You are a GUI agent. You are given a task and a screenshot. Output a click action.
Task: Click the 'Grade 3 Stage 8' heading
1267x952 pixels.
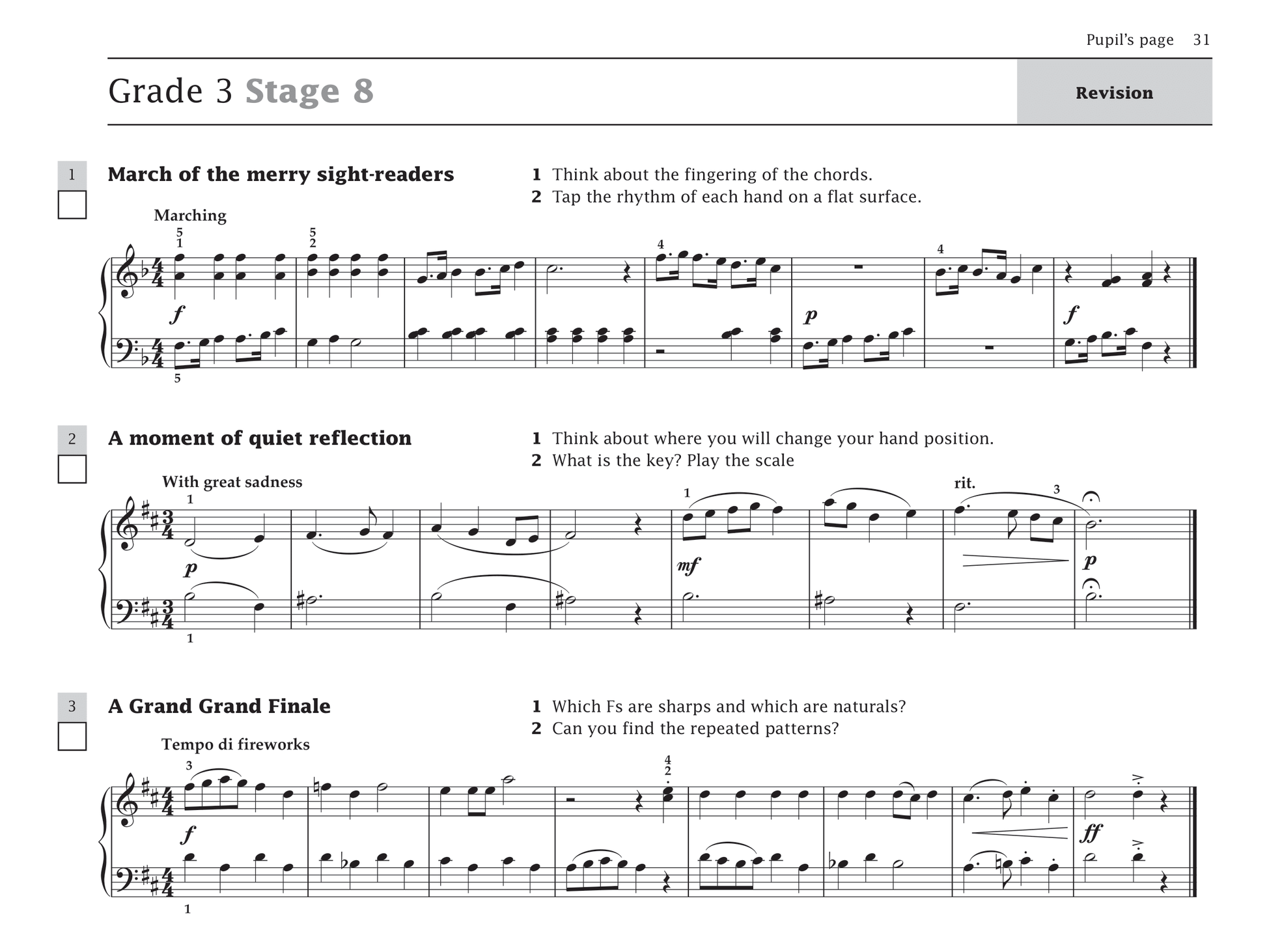pos(241,91)
